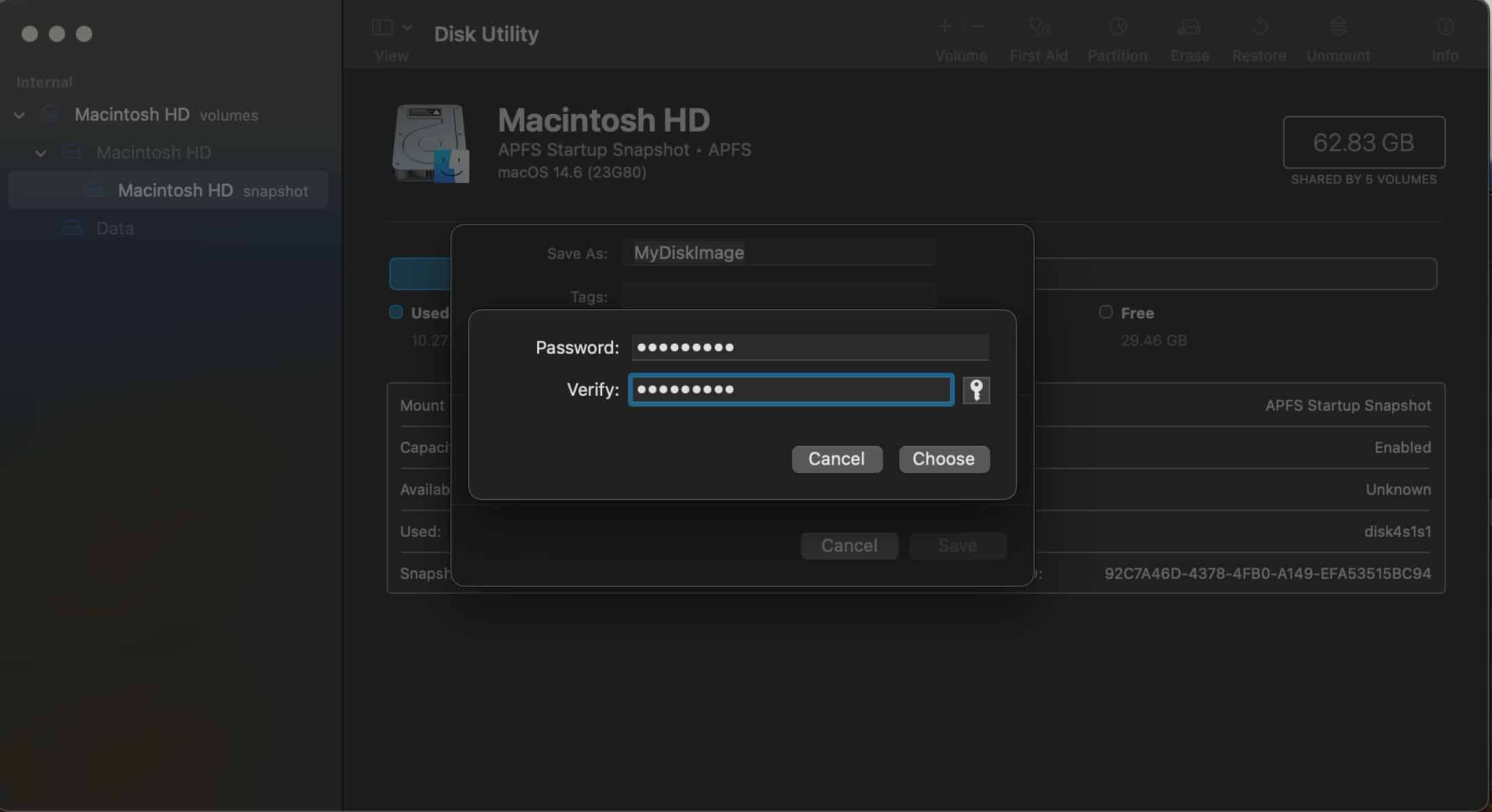This screenshot has width=1492, height=812.
Task: Click the Disk Utility window title
Action: point(486,34)
